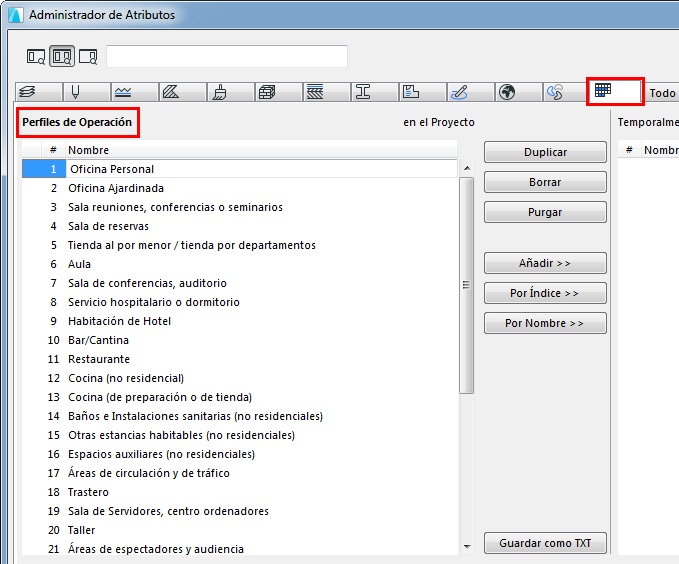Click # header in Temporalmente list
The height and width of the screenshot is (564, 679).
[x=629, y=150]
